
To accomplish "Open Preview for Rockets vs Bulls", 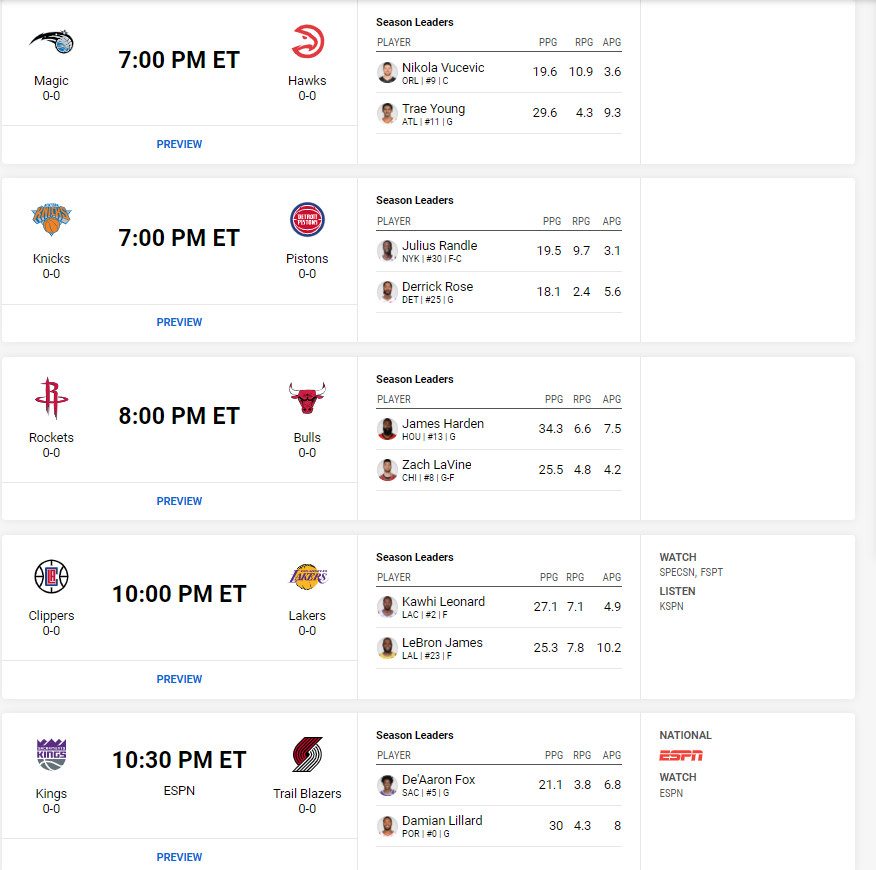I will (x=179, y=501).
